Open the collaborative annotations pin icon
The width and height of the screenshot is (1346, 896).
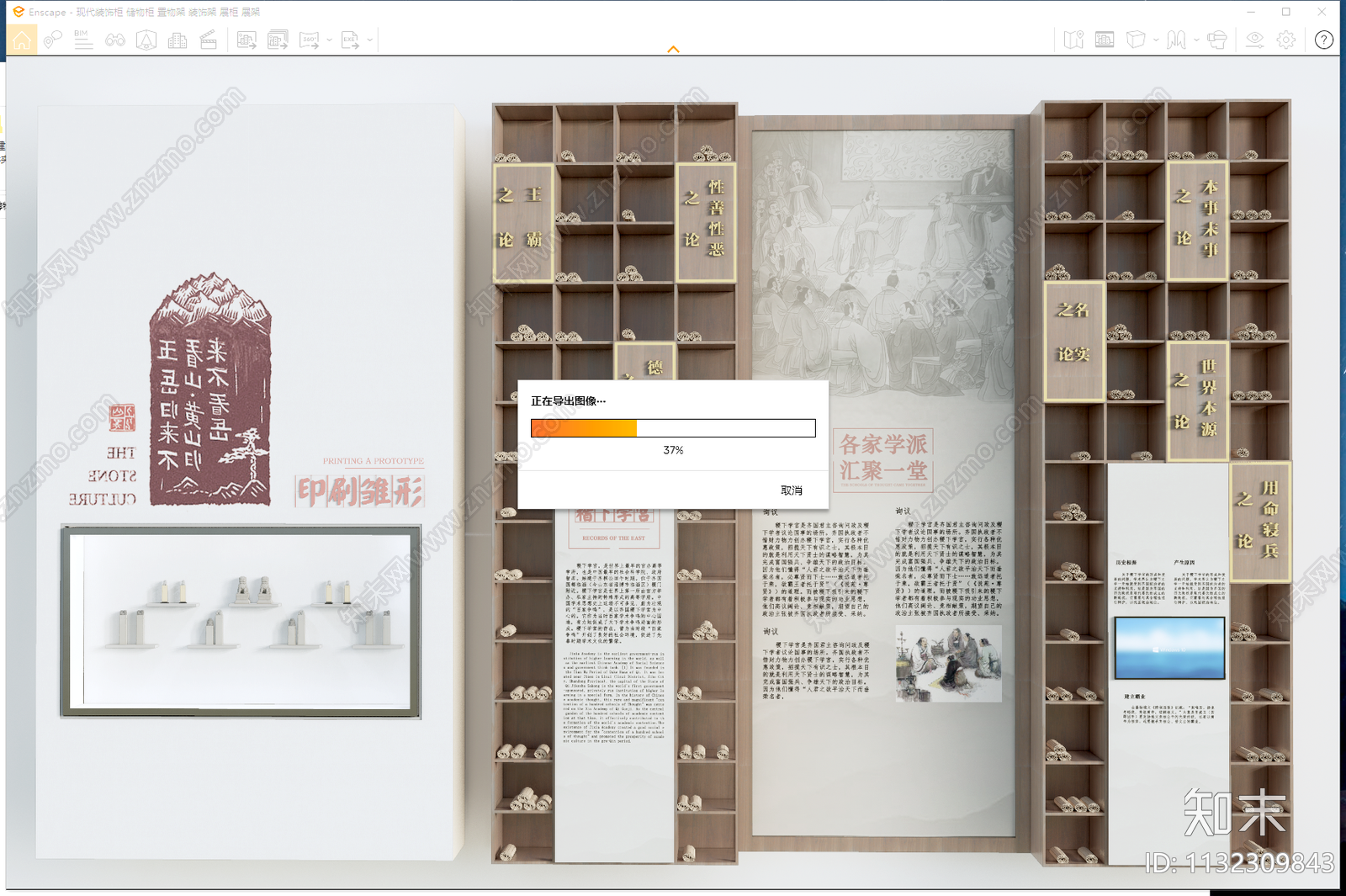[x=53, y=40]
